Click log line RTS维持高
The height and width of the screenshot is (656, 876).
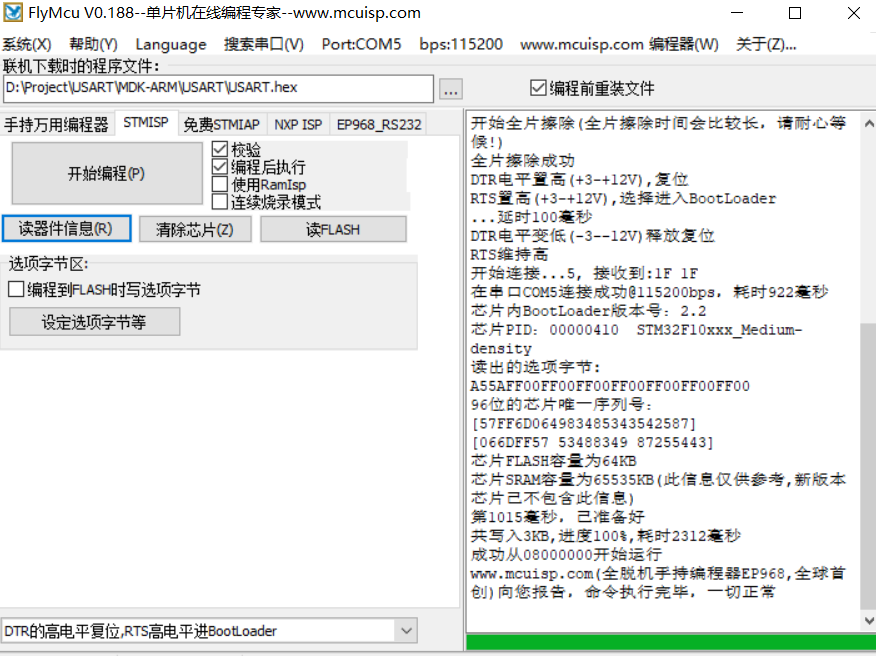(510, 255)
